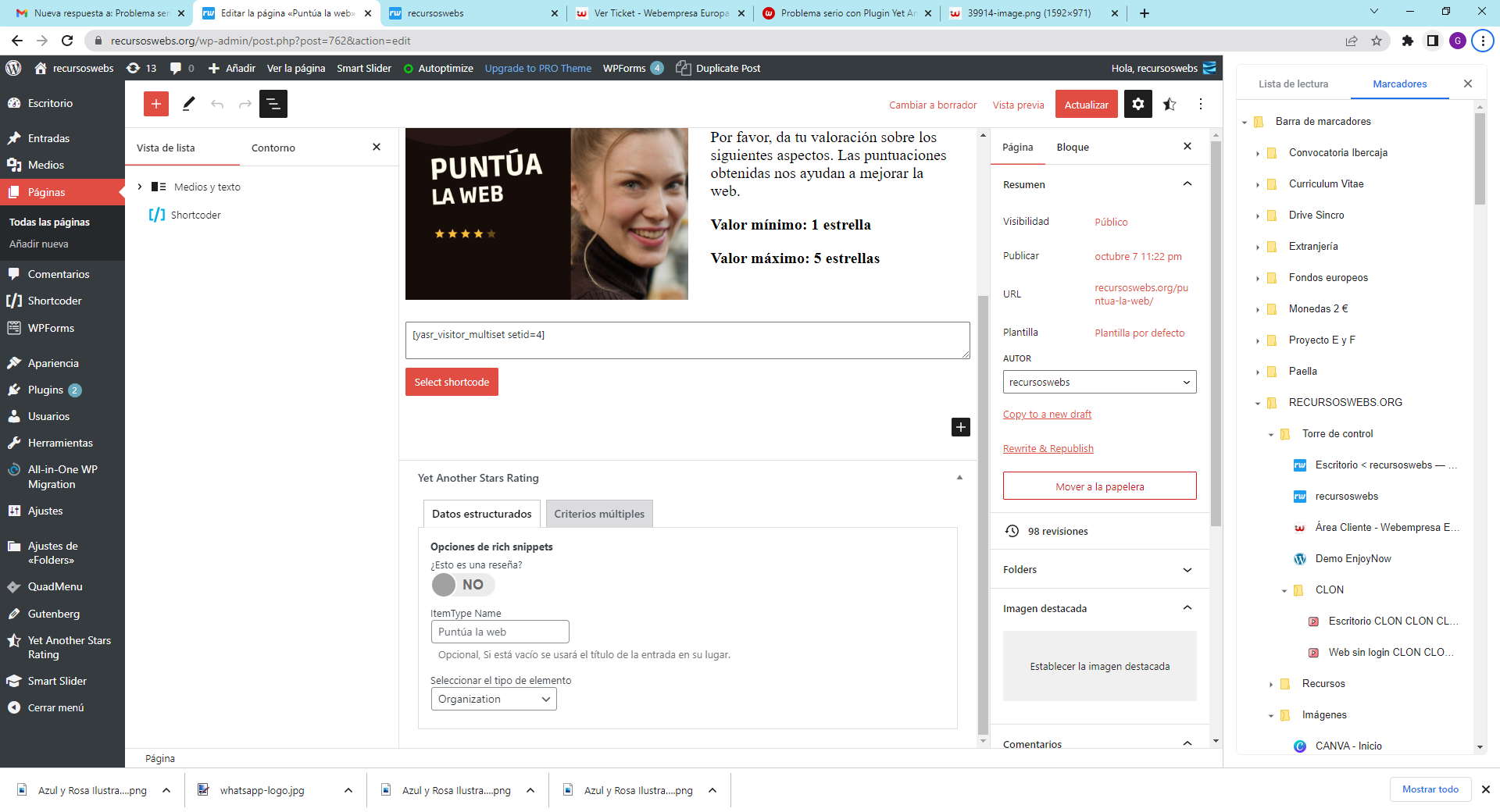The width and height of the screenshot is (1500, 812).
Task: Click browser reload button
Action: [x=67, y=41]
